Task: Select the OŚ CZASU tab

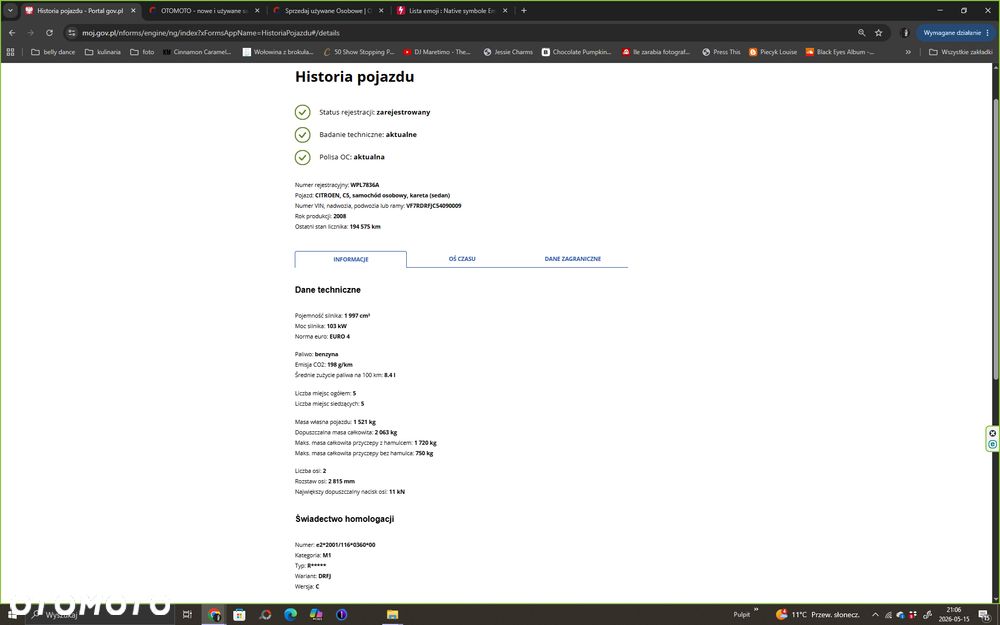Action: tap(462, 259)
